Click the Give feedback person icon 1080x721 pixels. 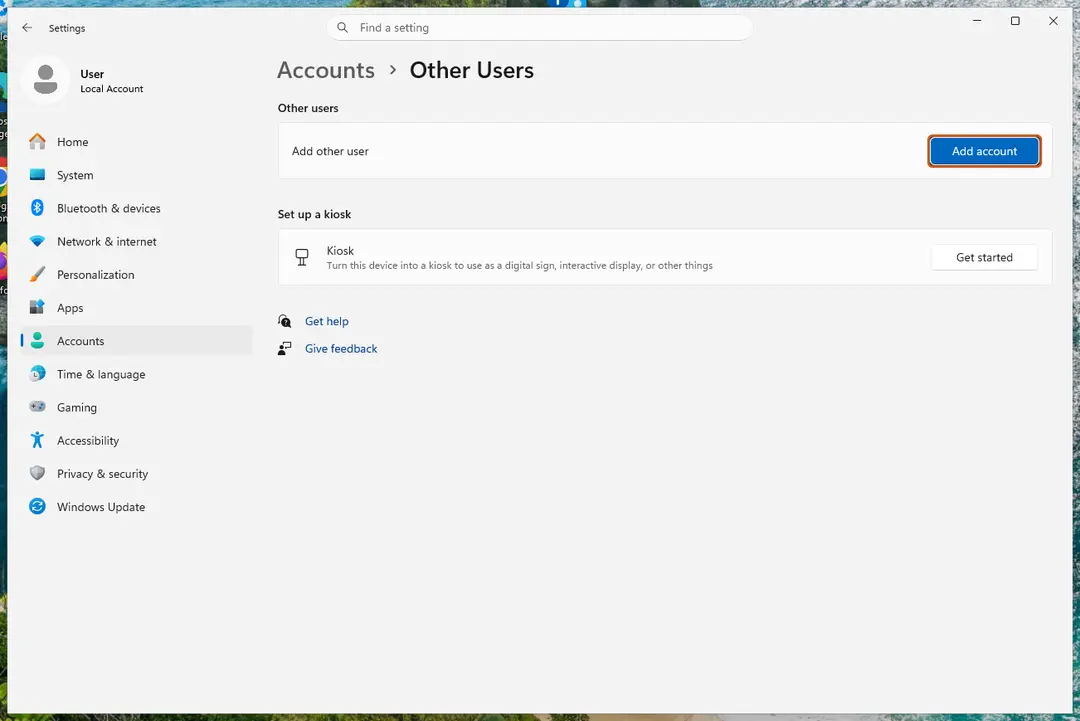[284, 348]
